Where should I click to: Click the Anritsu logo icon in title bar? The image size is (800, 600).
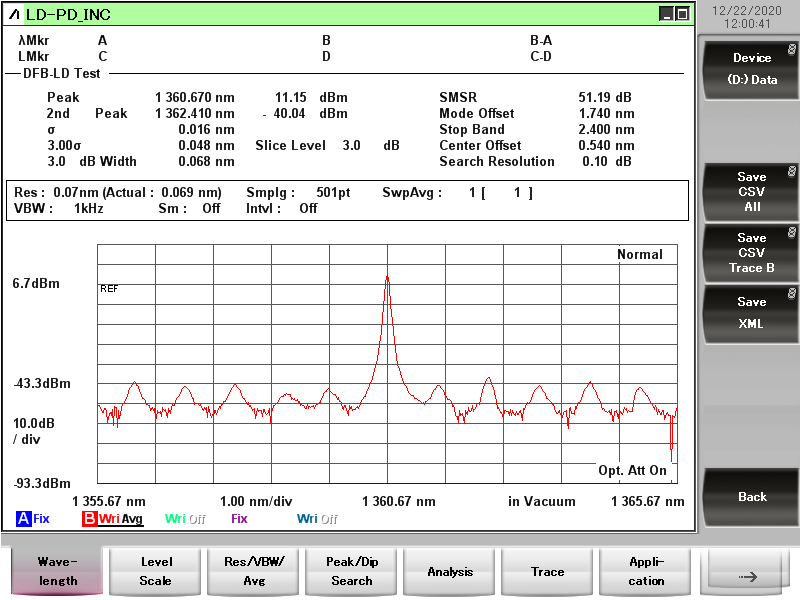[x=14, y=14]
